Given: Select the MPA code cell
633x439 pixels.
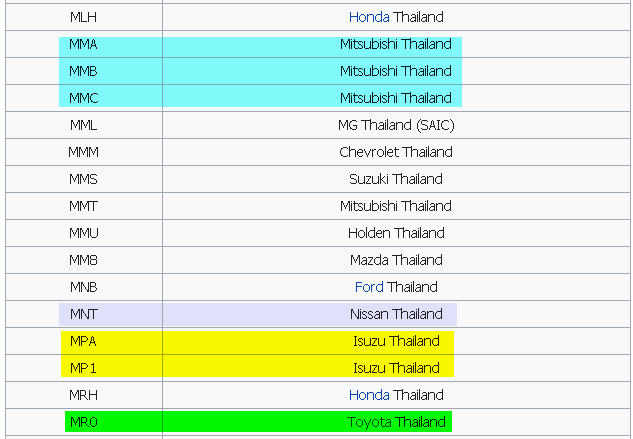Looking at the screenshot, I should [84, 341].
